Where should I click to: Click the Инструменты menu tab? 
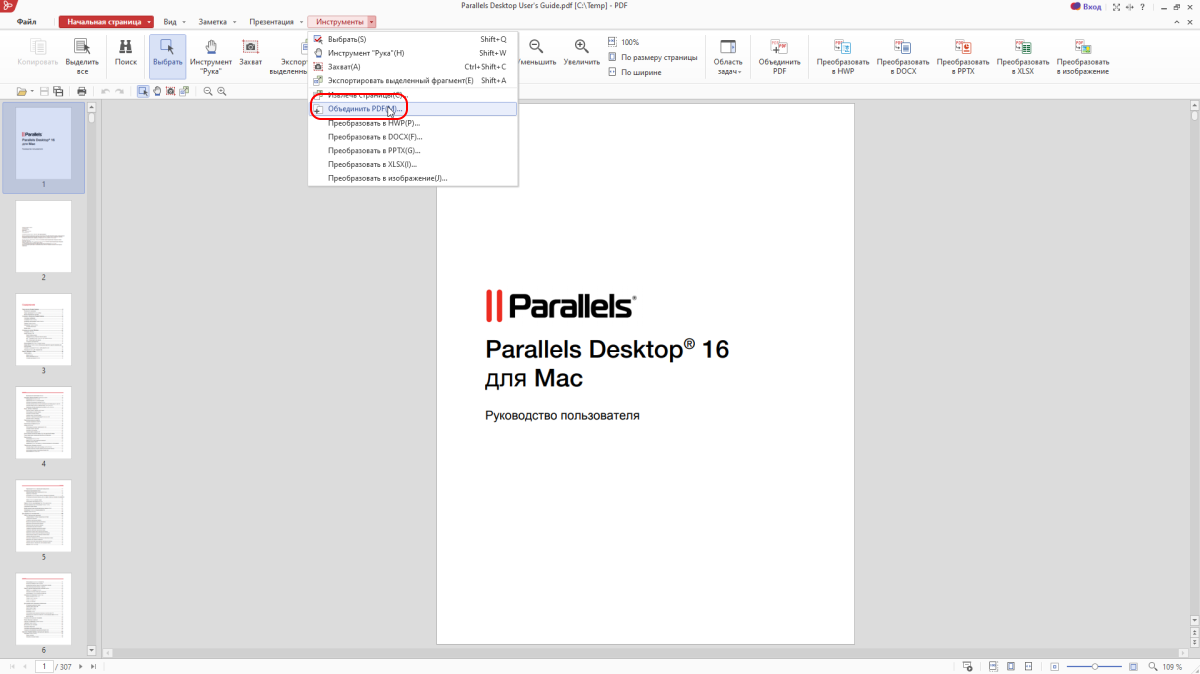pyautogui.click(x=340, y=21)
